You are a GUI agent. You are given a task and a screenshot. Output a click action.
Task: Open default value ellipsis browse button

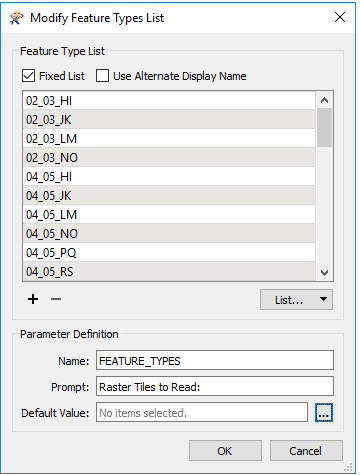coord(324,413)
